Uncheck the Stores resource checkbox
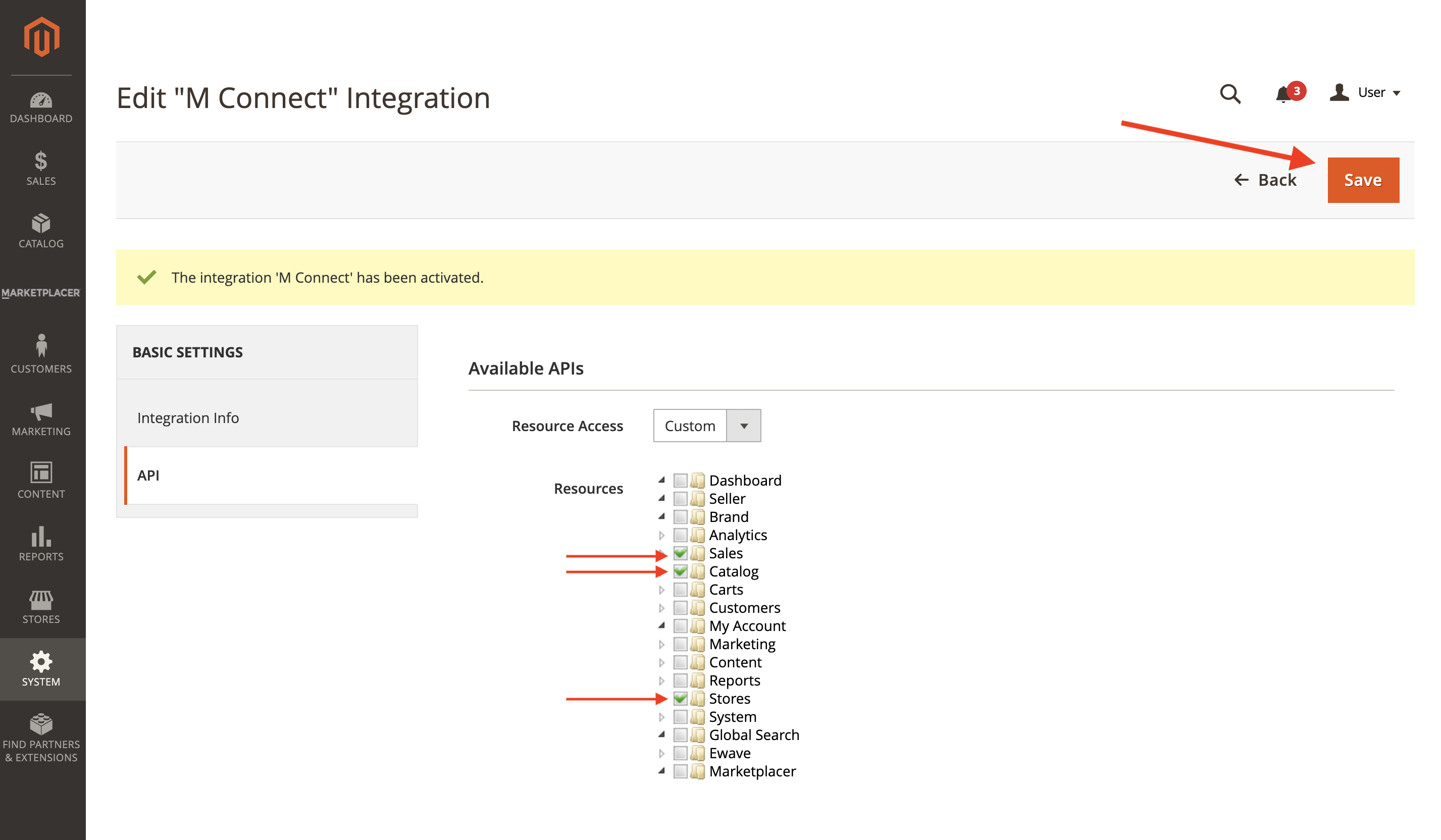The width and height of the screenshot is (1441, 840). coord(680,699)
